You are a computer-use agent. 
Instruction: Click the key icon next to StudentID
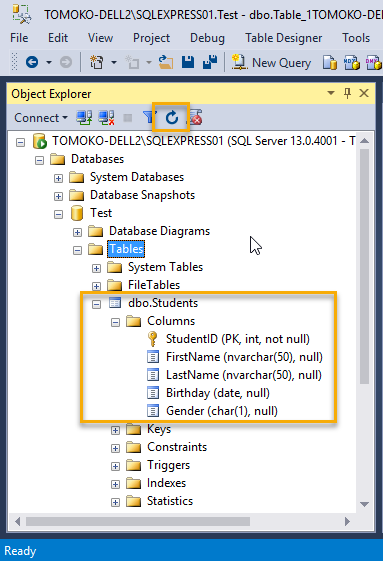click(152, 339)
